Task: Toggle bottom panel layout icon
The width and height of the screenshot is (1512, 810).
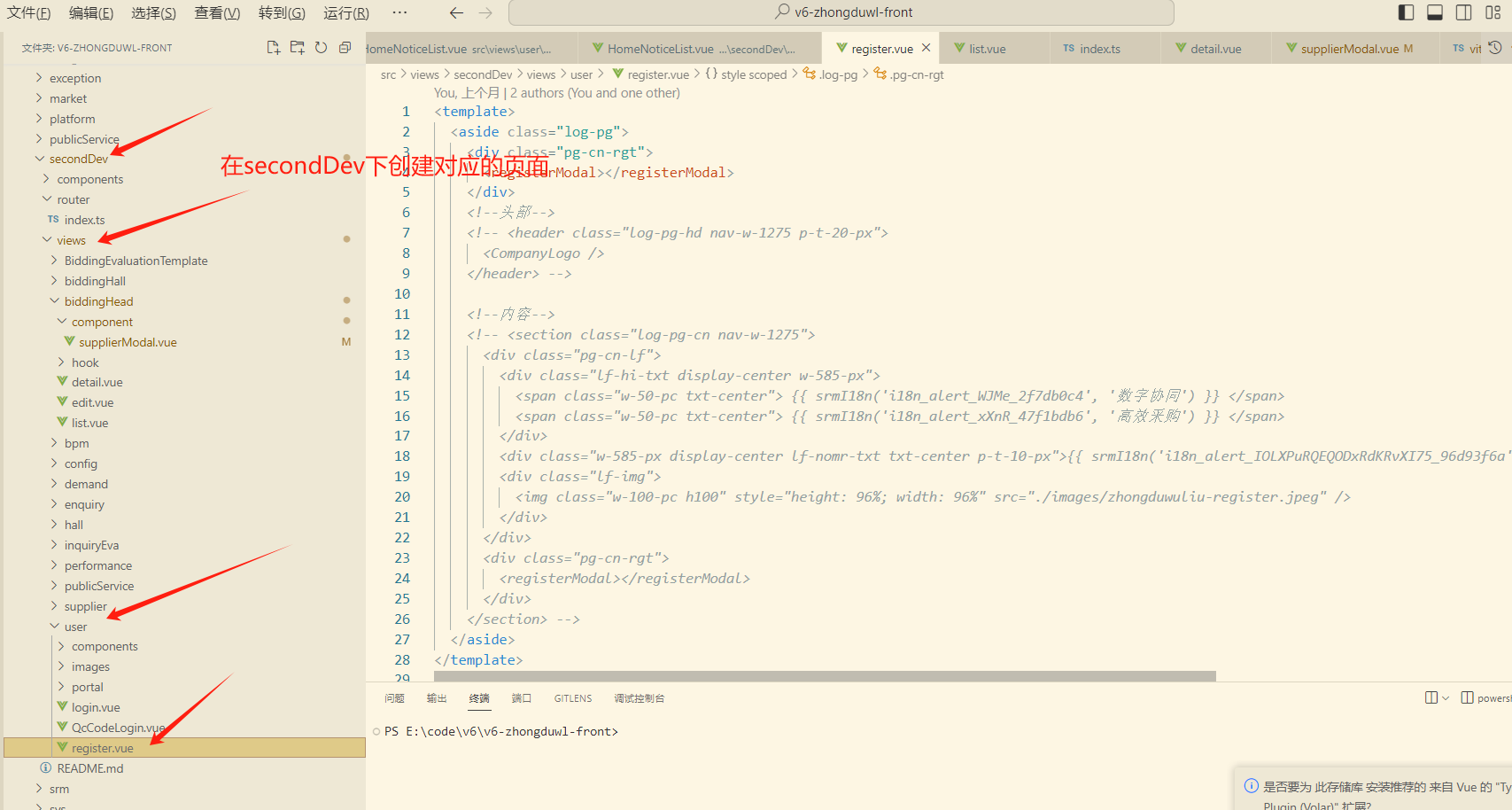Action: pos(1435,12)
